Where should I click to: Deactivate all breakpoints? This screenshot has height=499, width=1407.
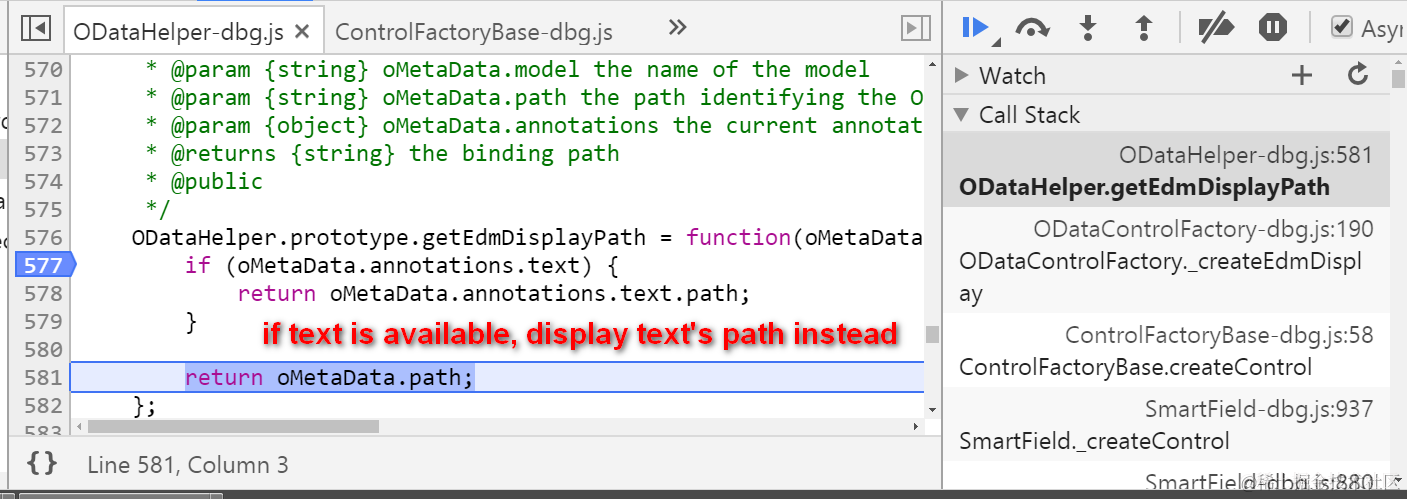(1215, 27)
